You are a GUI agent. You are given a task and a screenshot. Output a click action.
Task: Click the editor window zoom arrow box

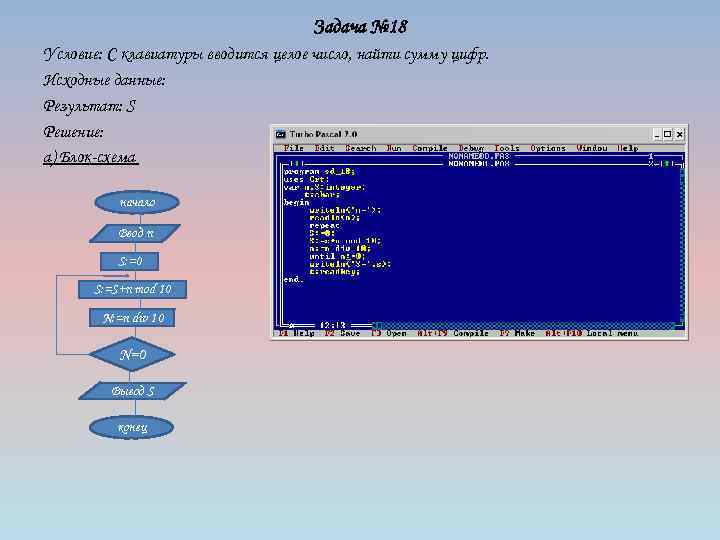[668, 163]
